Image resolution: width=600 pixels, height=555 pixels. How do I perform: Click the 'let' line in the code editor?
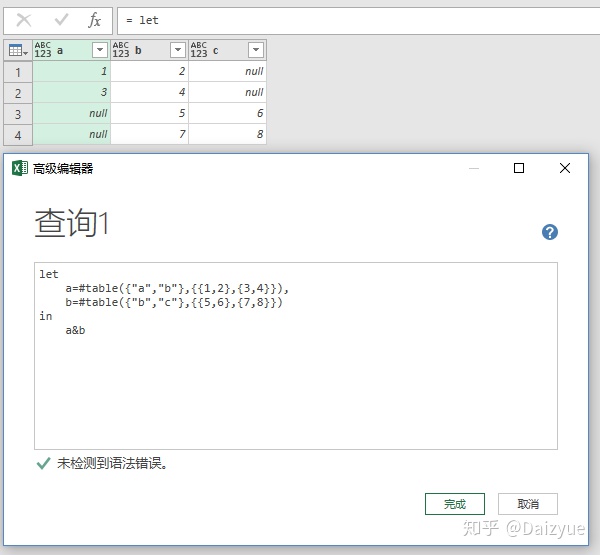[x=49, y=274]
